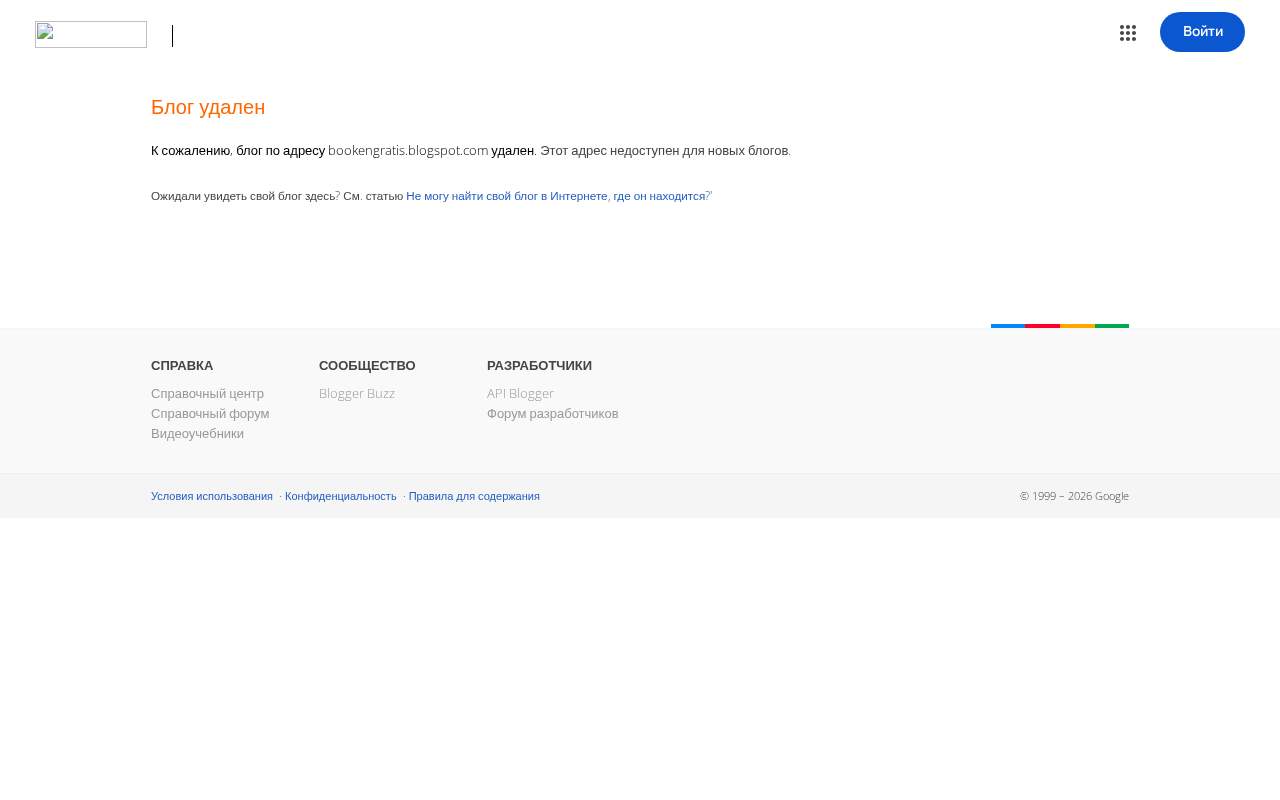Open API Blogger developer link

coord(520,394)
